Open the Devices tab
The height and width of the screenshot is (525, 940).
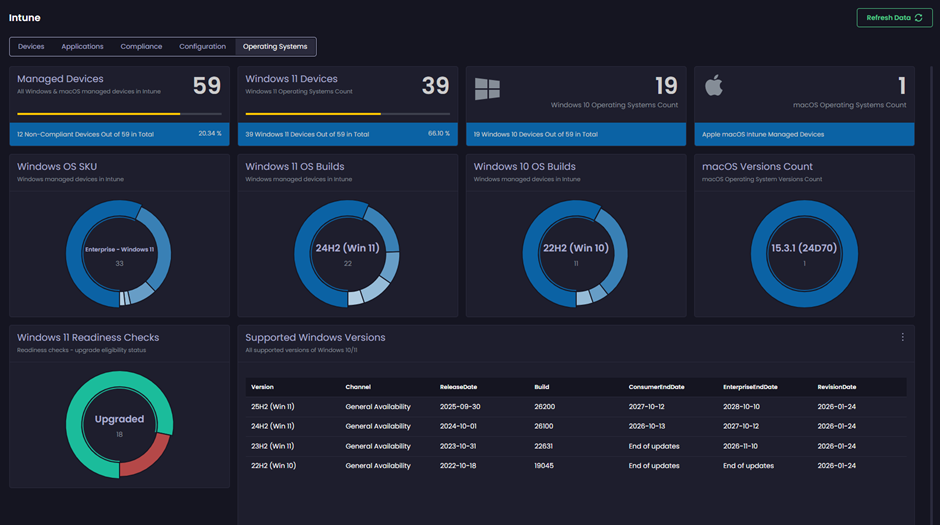(x=31, y=47)
